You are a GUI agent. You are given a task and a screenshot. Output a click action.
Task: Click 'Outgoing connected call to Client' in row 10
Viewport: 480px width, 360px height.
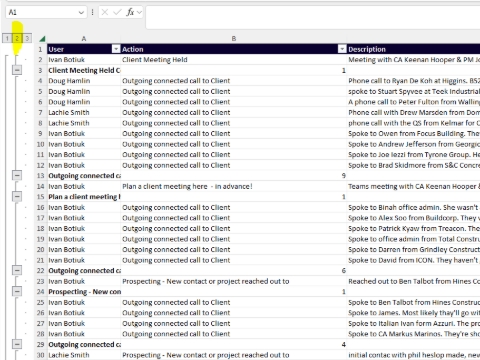(x=234, y=144)
